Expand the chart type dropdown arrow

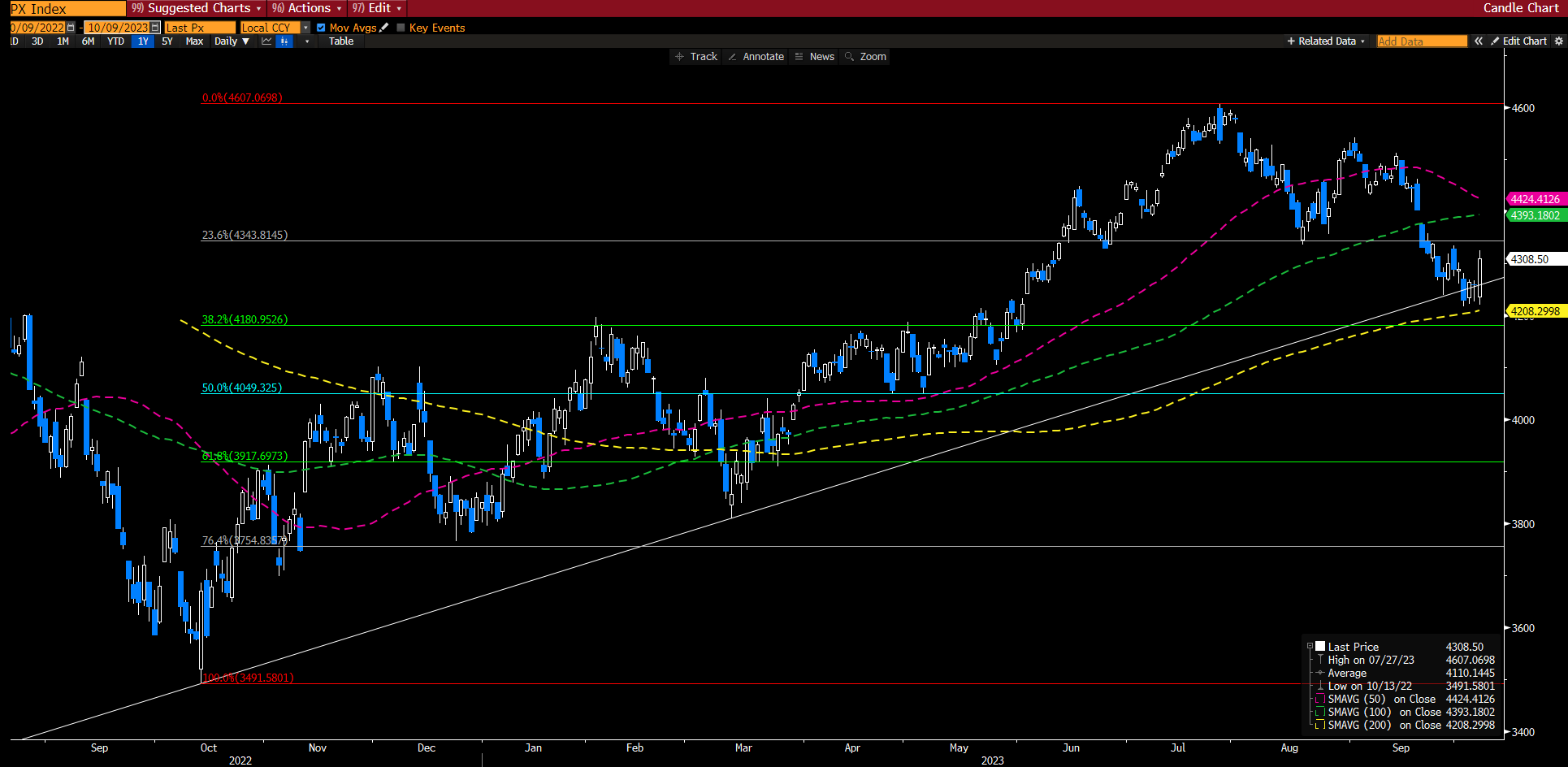tap(306, 41)
